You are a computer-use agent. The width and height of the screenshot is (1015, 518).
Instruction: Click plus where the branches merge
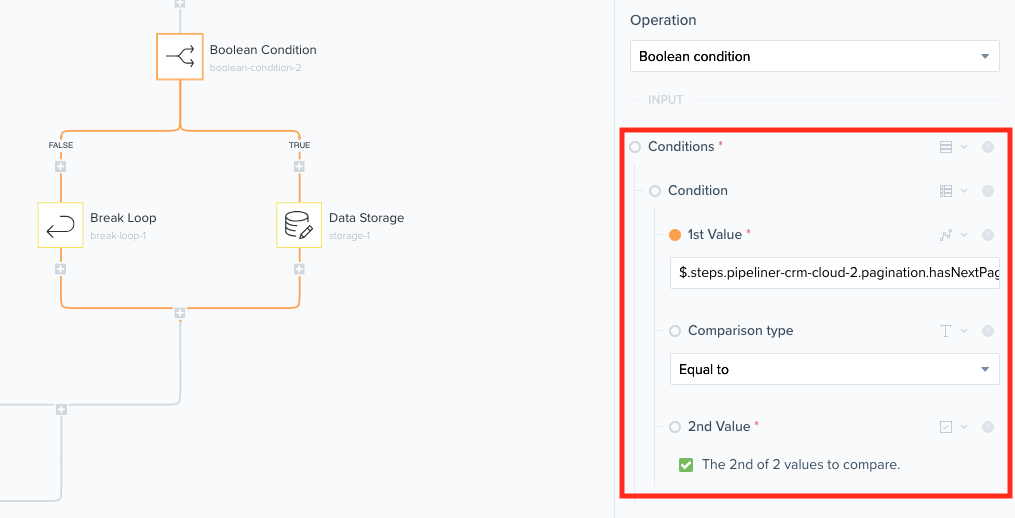[180, 313]
